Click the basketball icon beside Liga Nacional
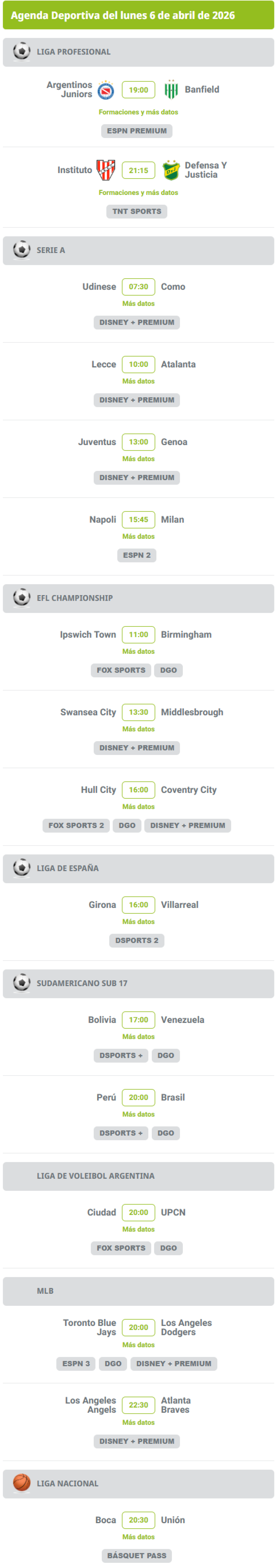Screen dimensions: 280x1568 [22, 1483]
